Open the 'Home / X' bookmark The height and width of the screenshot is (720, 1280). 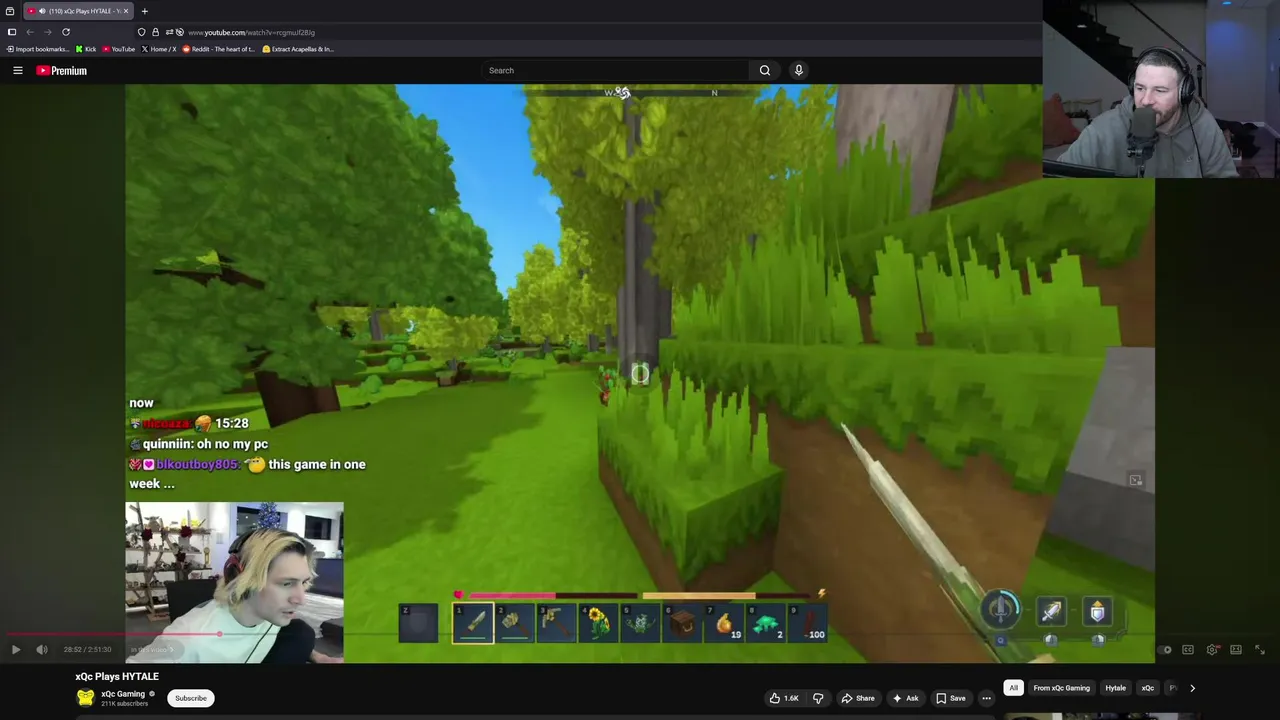click(159, 49)
